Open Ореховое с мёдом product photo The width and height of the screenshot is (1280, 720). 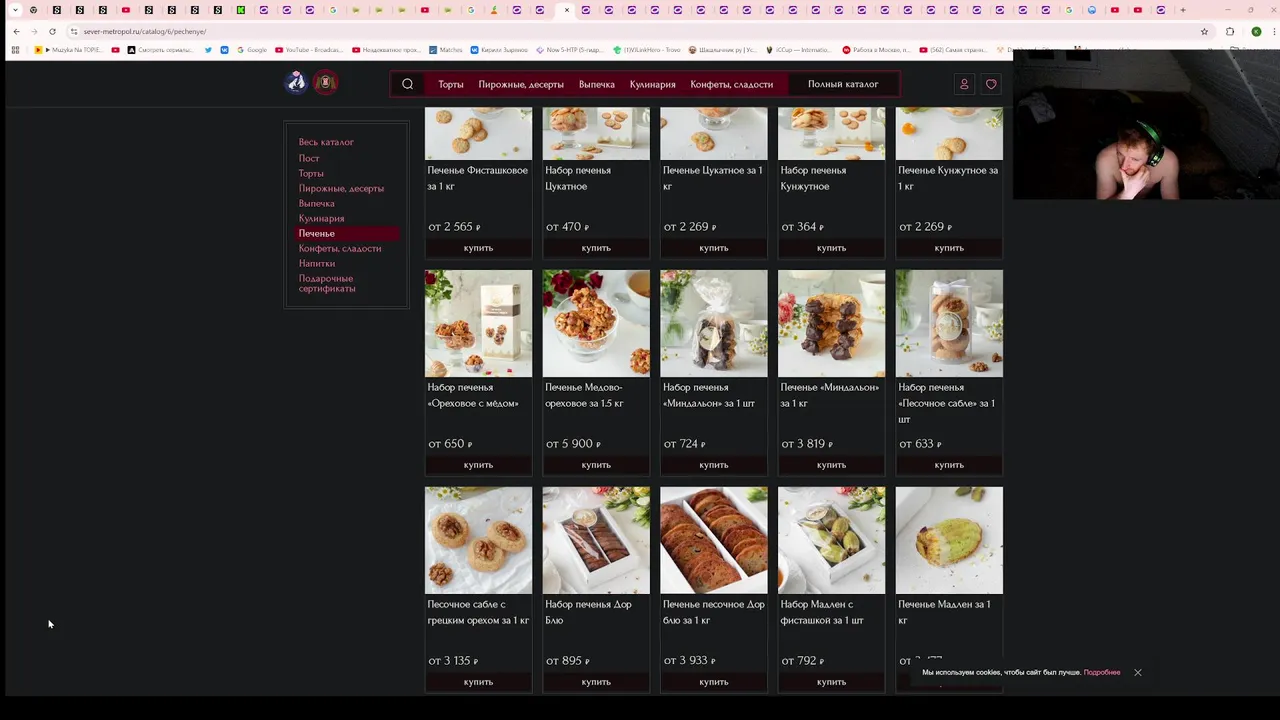[x=478, y=323]
